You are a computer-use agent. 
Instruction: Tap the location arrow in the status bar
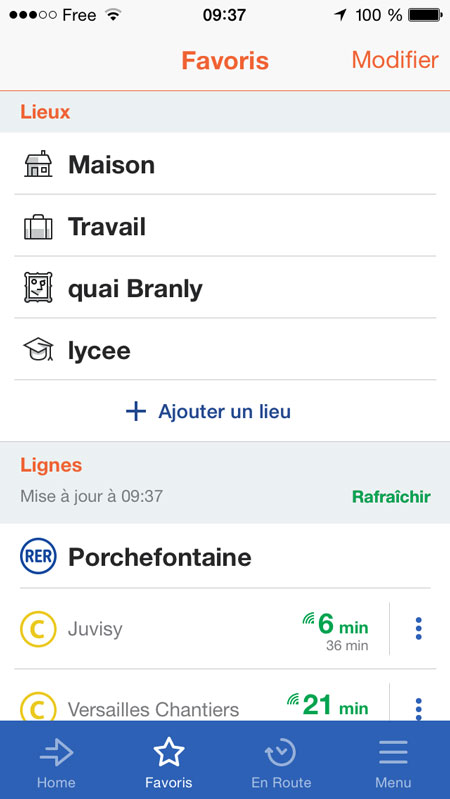(340, 15)
